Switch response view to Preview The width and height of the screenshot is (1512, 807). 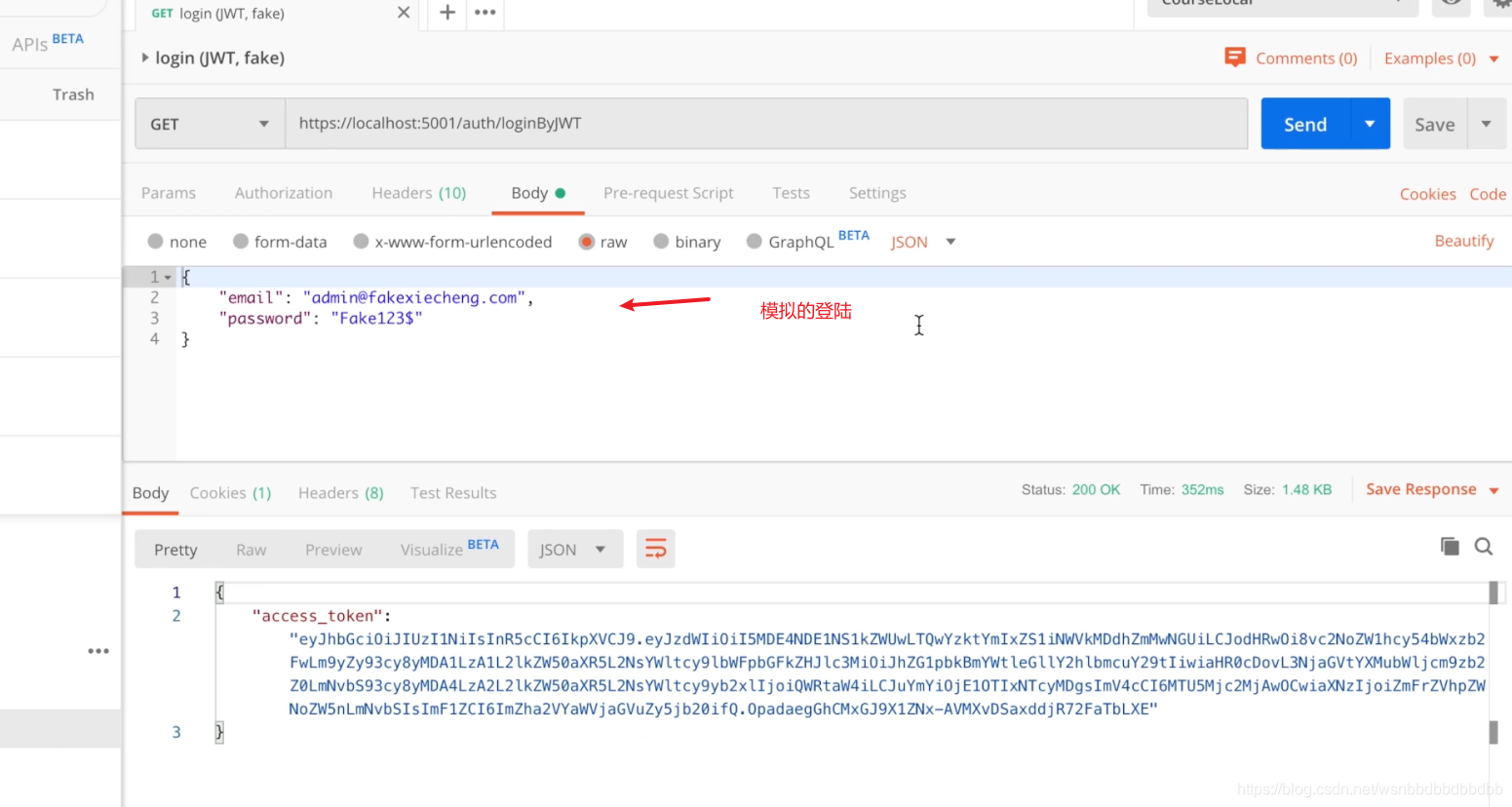(333, 550)
